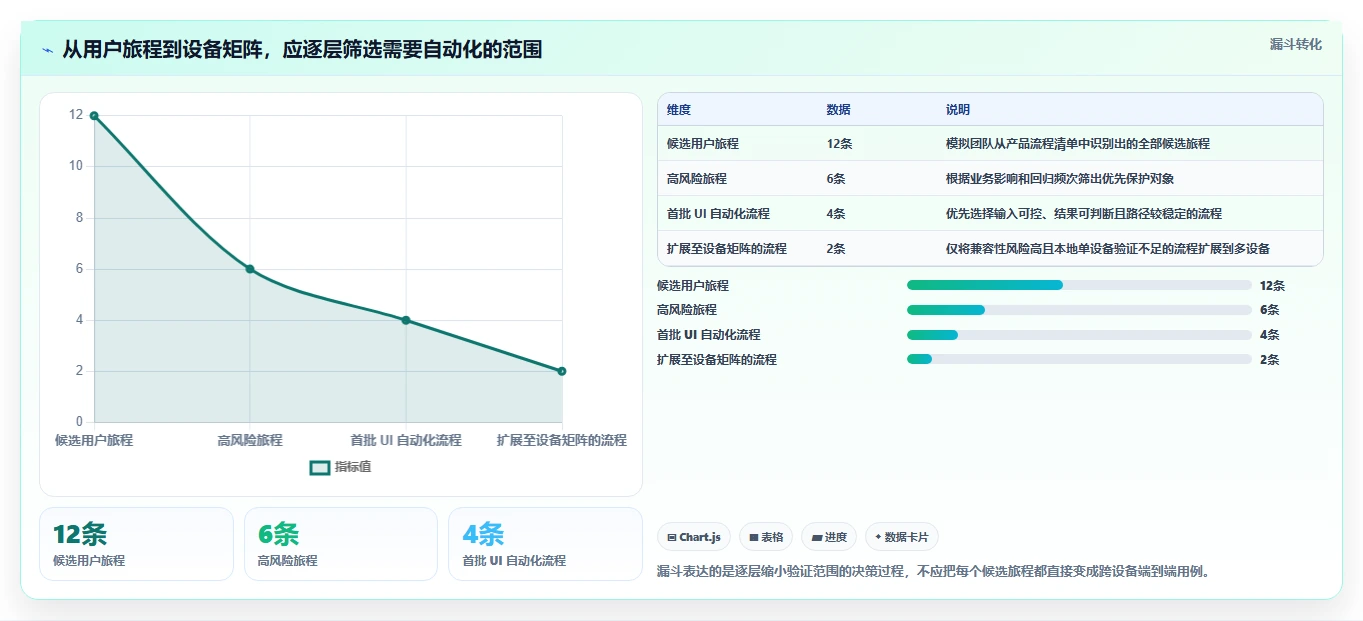Toggle the 指标值 legend swatch
The image size is (1363, 621).
point(319,467)
